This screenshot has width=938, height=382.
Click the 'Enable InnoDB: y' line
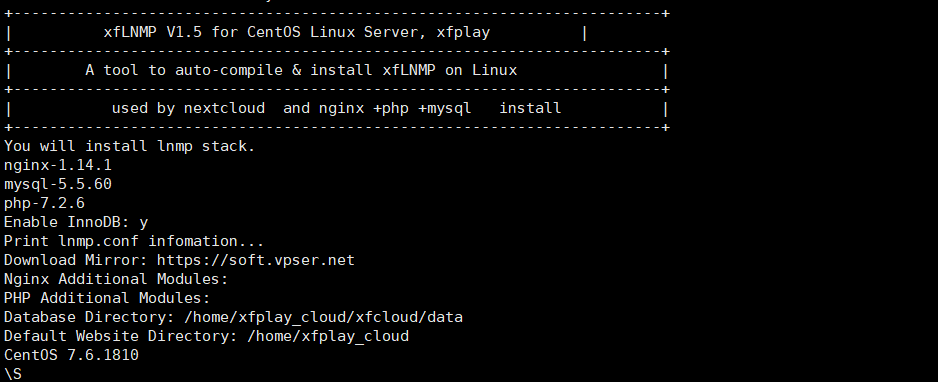(76, 222)
